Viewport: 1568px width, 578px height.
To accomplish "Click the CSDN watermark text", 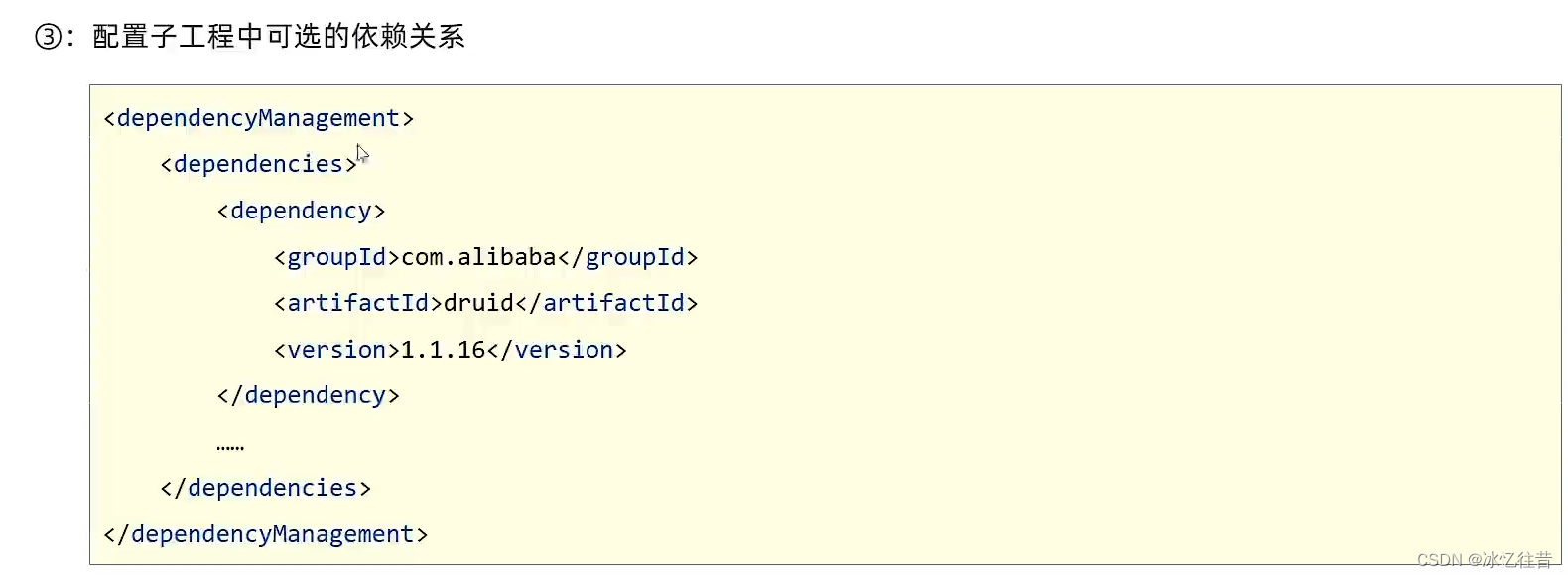I will pyautogui.click(x=1485, y=560).
